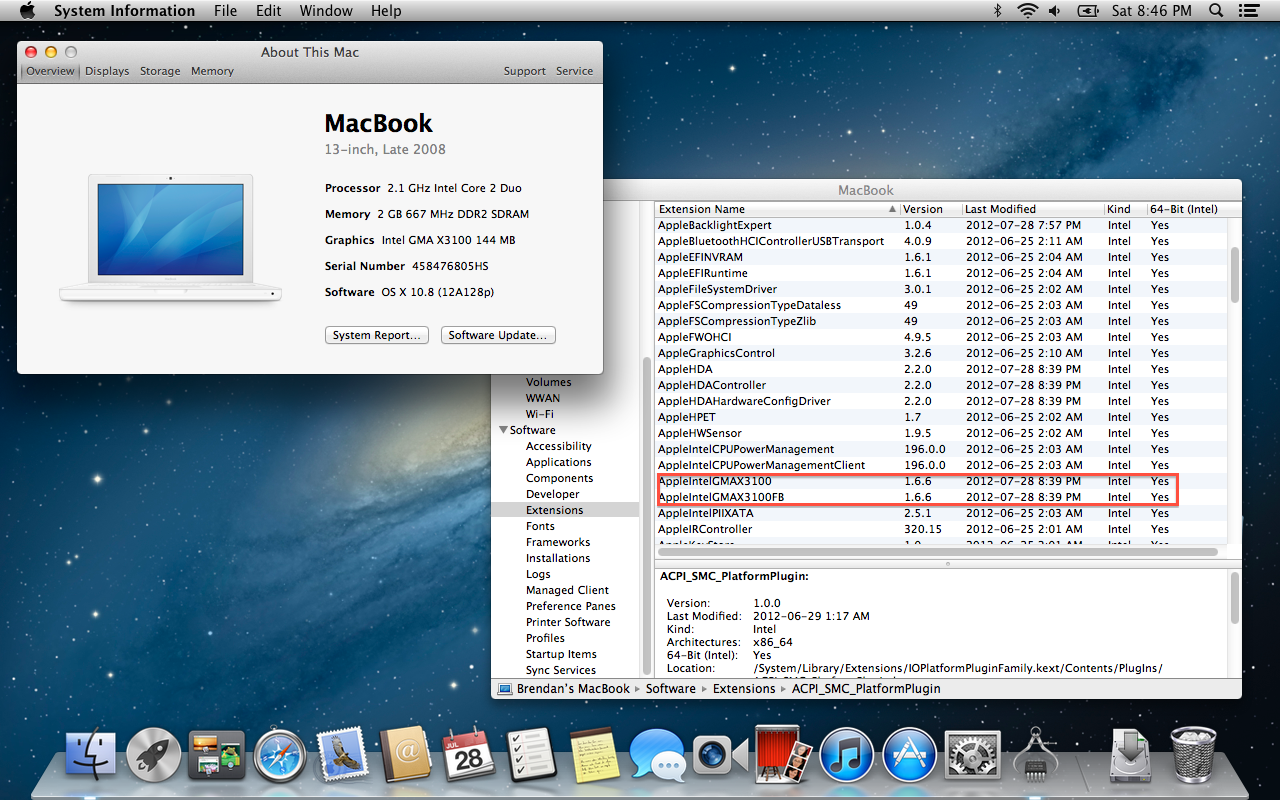Open Mission Control in the Dock
This screenshot has width=1280, height=800.
click(x=217, y=755)
